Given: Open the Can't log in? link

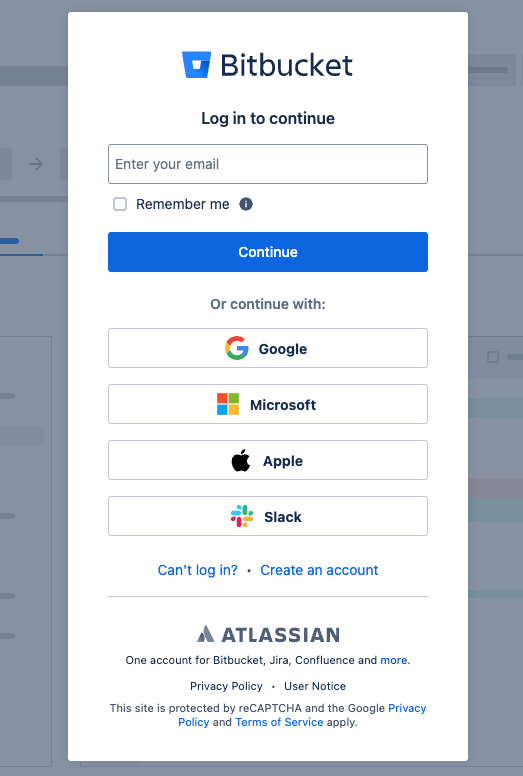Looking at the screenshot, I should [197, 570].
